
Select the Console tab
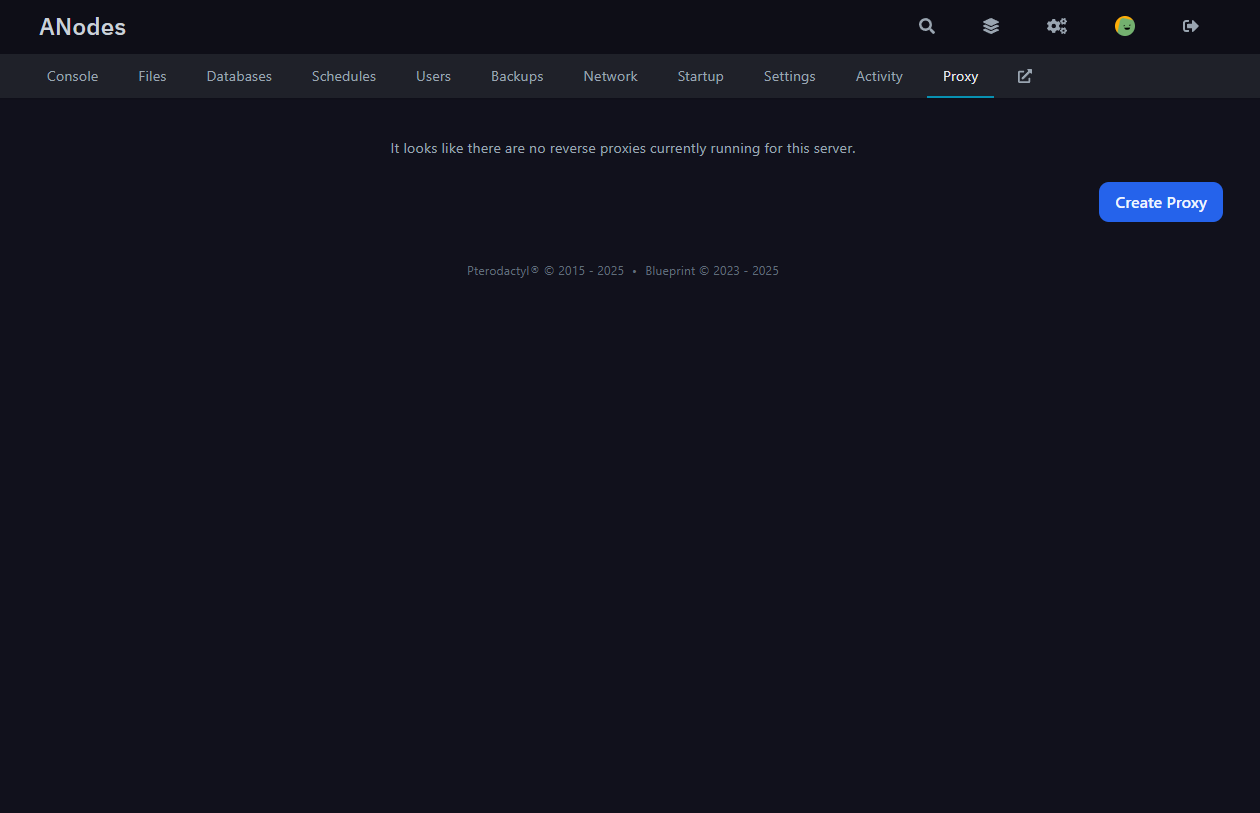72,75
